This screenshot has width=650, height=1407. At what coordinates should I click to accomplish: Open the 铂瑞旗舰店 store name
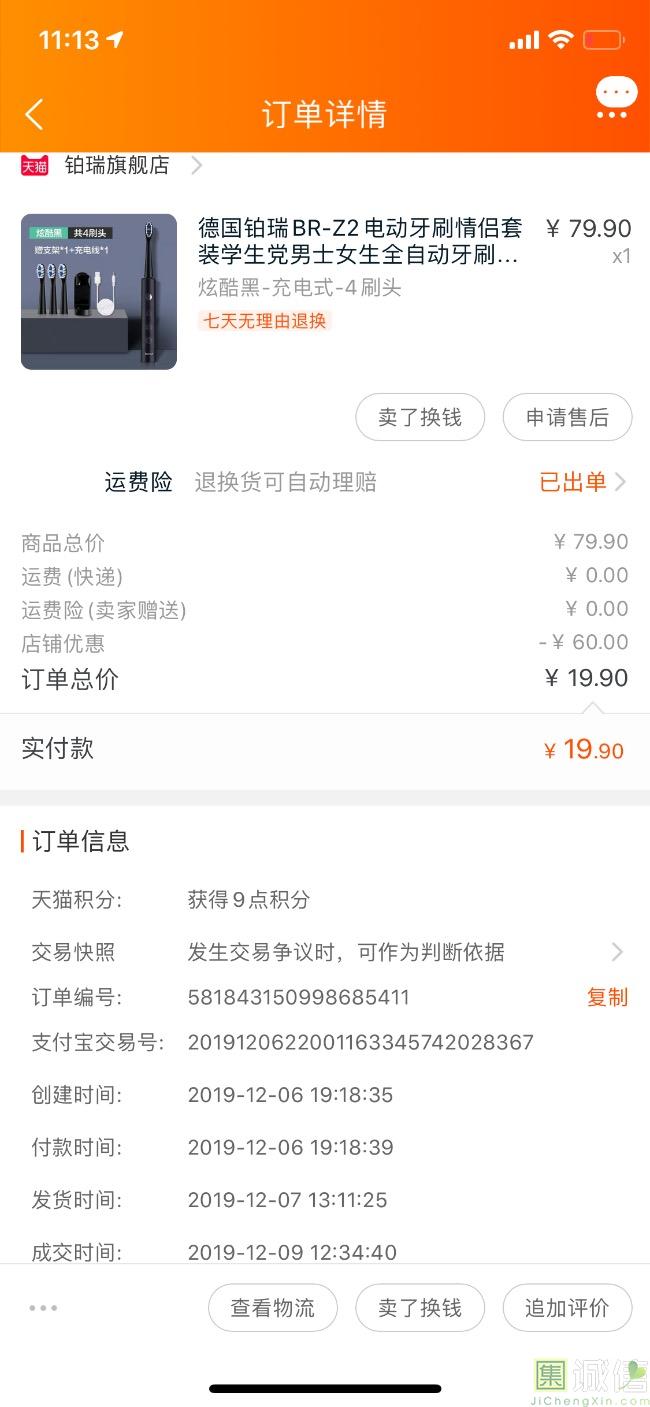[x=117, y=166]
